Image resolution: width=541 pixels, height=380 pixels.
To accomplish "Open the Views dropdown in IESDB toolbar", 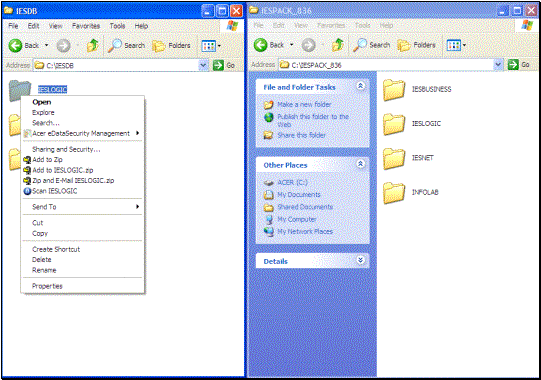I will tap(211, 46).
